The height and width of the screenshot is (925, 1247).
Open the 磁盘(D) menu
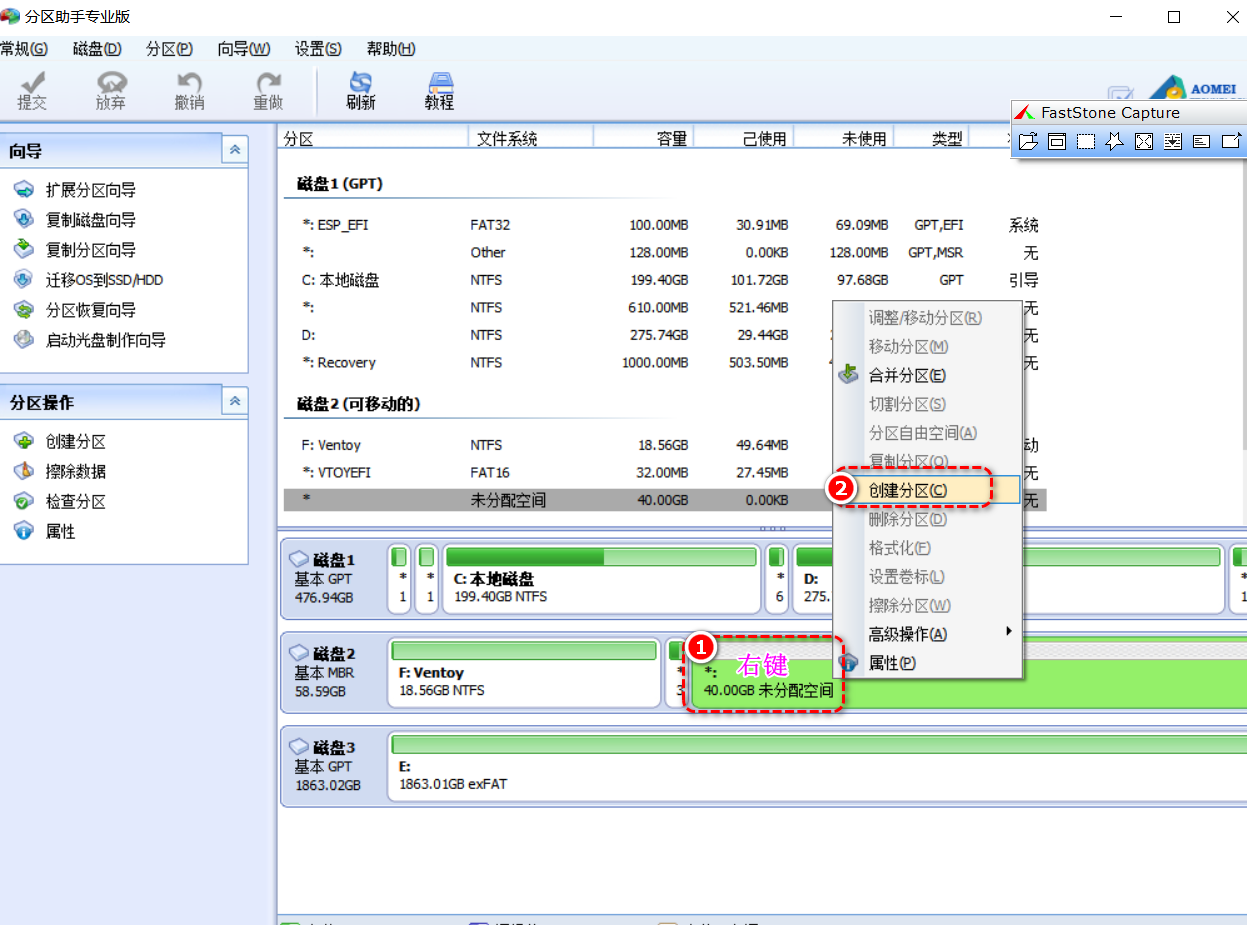(97, 49)
